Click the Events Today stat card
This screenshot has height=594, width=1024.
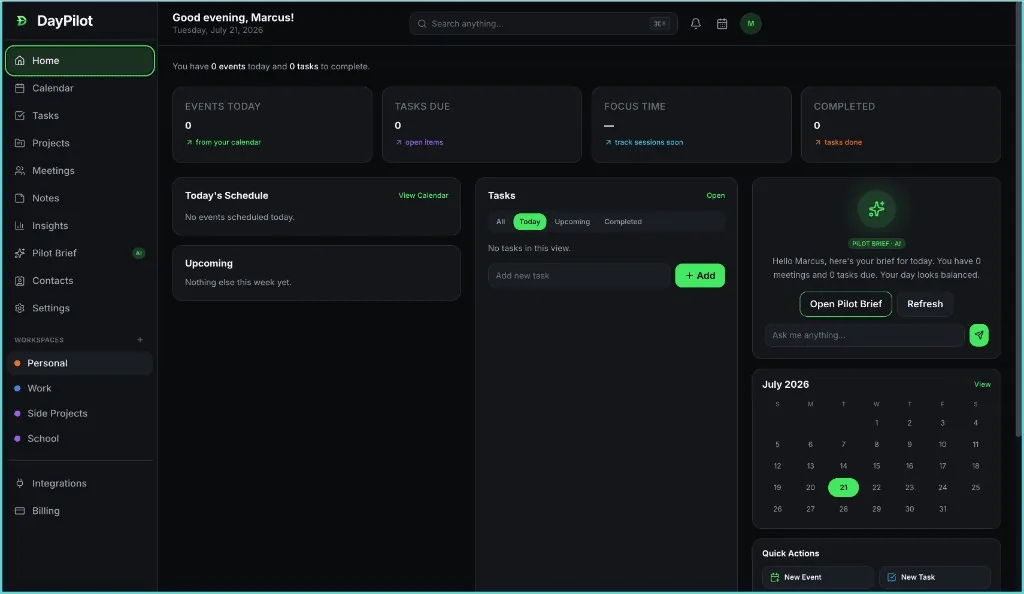[x=272, y=125]
